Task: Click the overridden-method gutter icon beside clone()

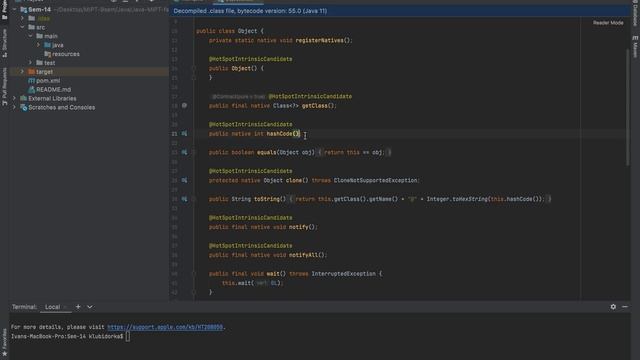Action: pos(184,180)
